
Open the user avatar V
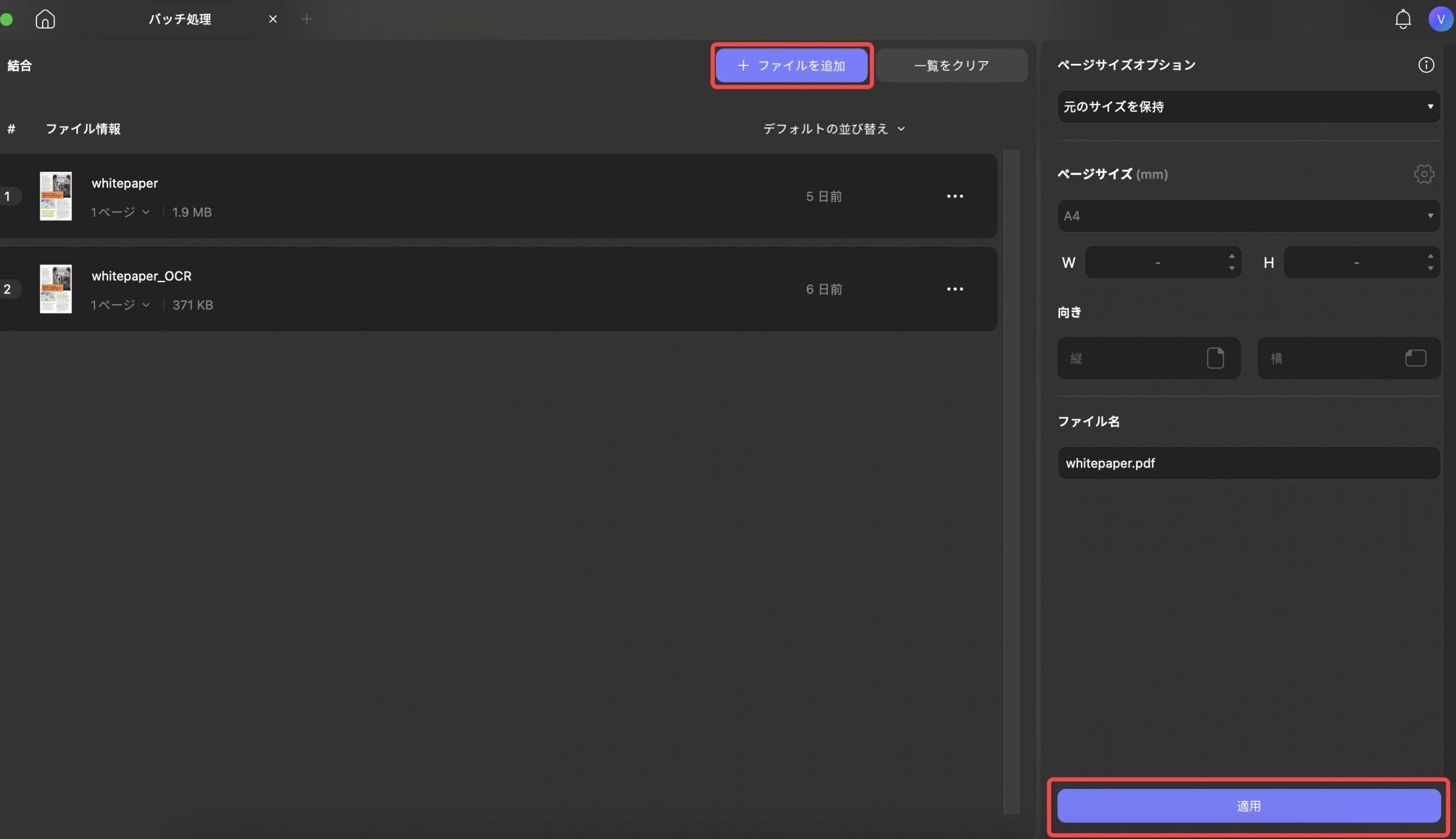click(1441, 19)
